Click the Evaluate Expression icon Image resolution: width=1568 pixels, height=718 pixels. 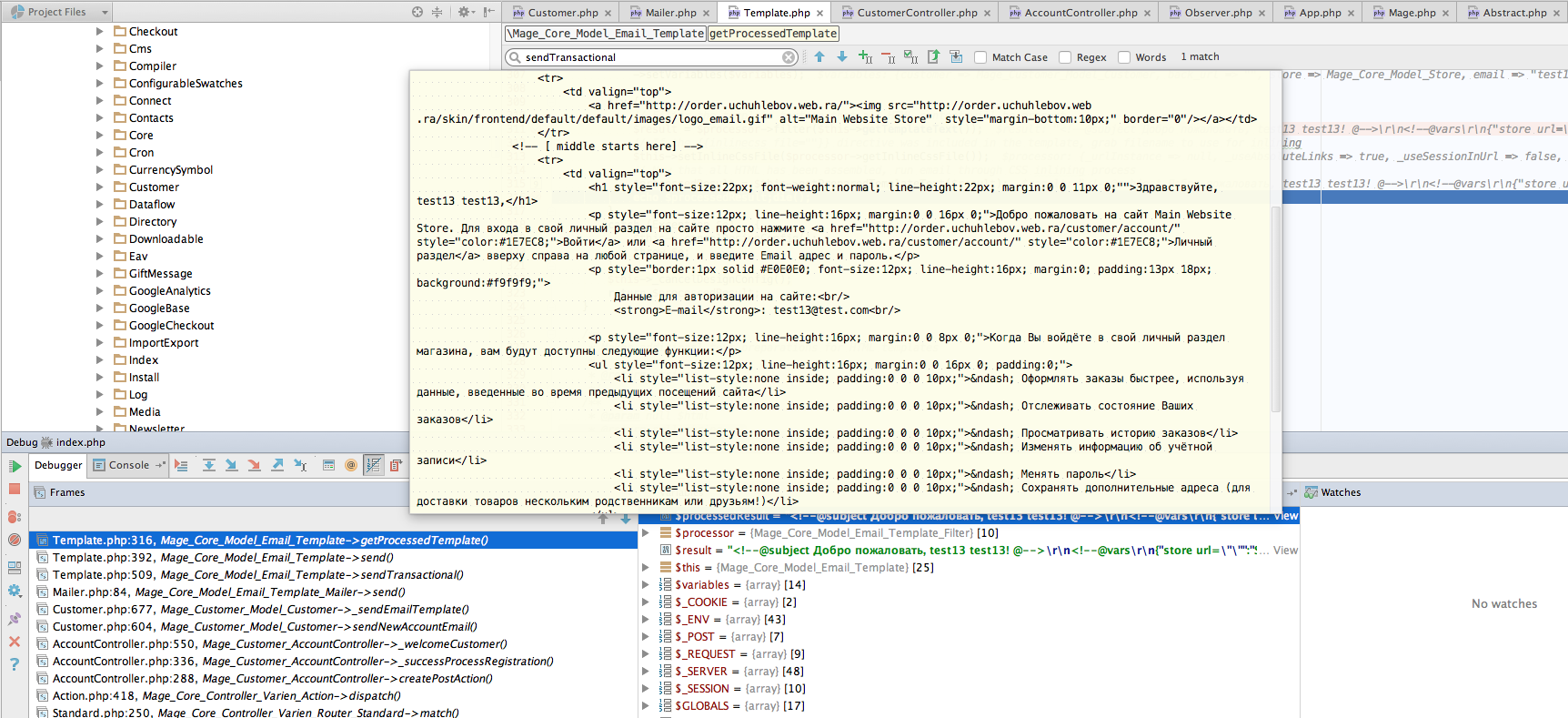pyautogui.click(x=328, y=465)
